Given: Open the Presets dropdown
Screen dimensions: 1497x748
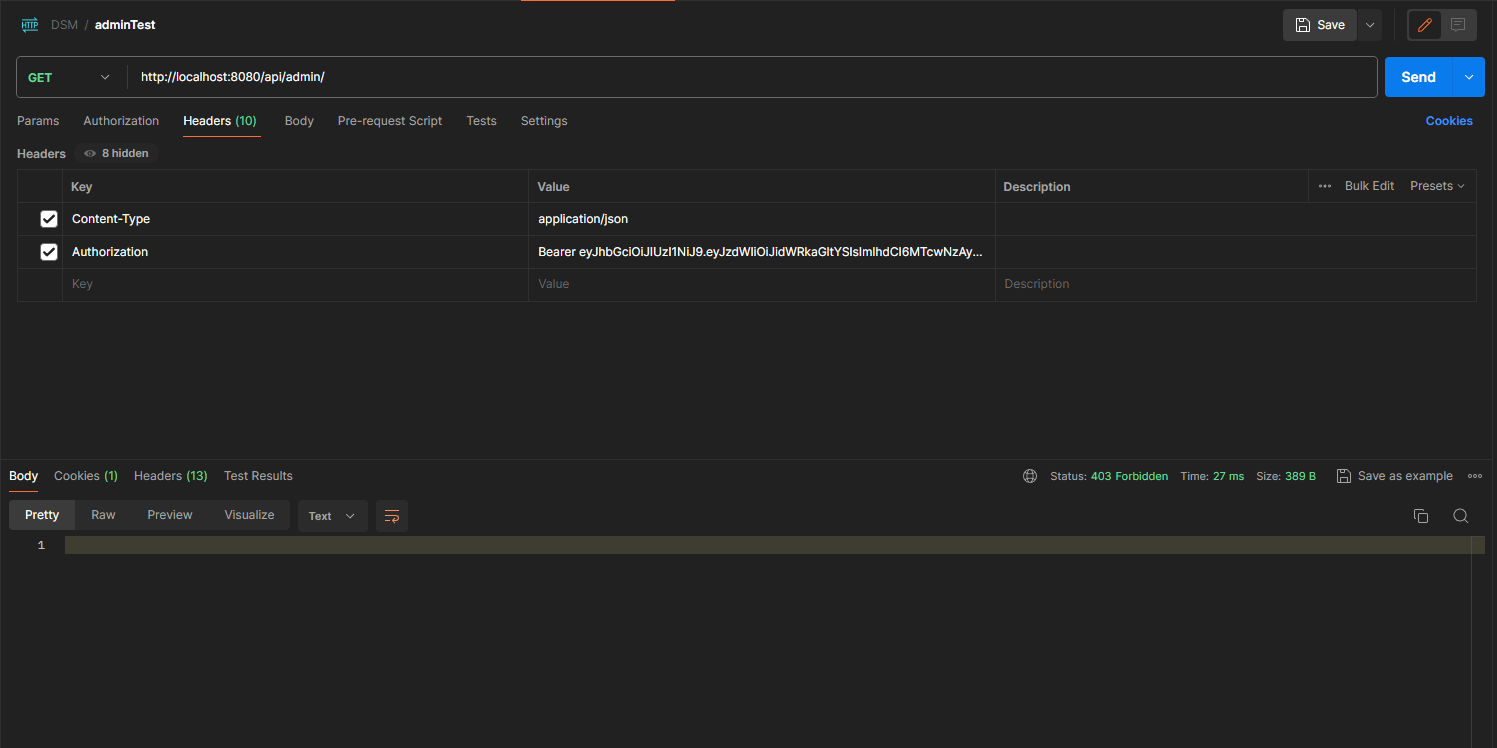Looking at the screenshot, I should pos(1437,186).
